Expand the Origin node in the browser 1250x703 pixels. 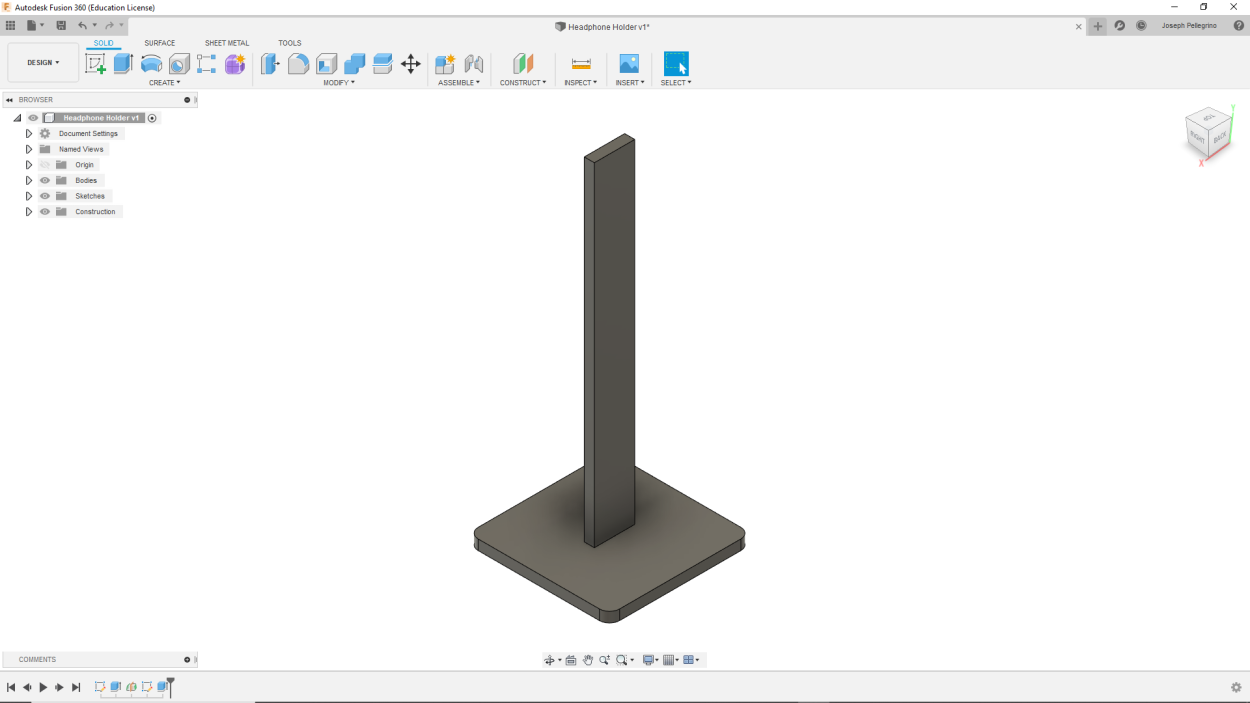tap(29, 164)
